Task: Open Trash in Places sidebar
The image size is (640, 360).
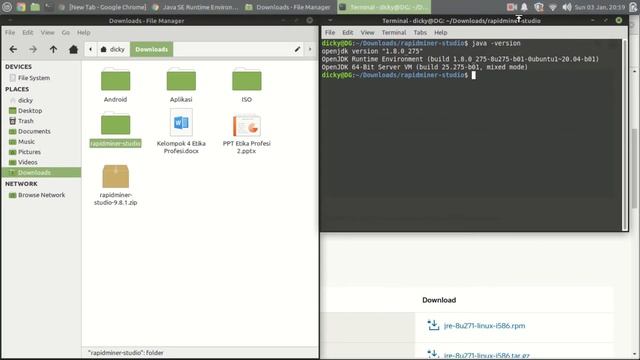Action: point(25,121)
